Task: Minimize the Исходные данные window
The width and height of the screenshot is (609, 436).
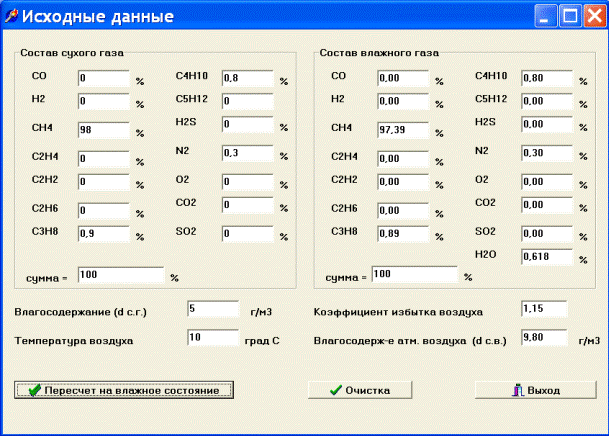Action: [546, 16]
